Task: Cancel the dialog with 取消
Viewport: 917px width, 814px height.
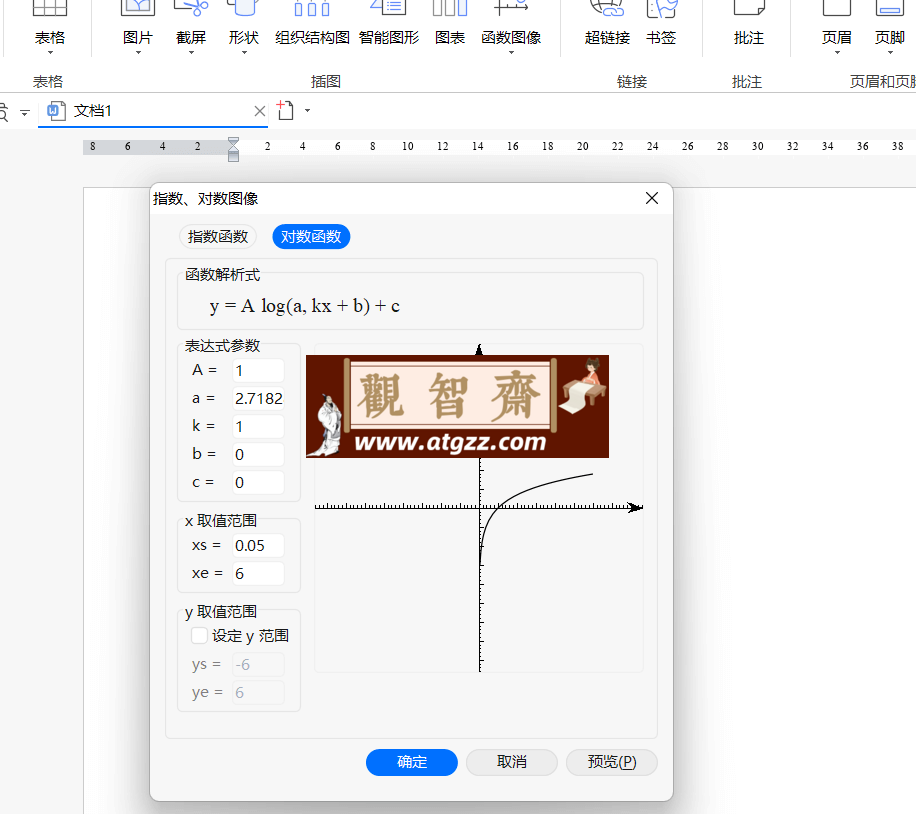Action: click(512, 762)
